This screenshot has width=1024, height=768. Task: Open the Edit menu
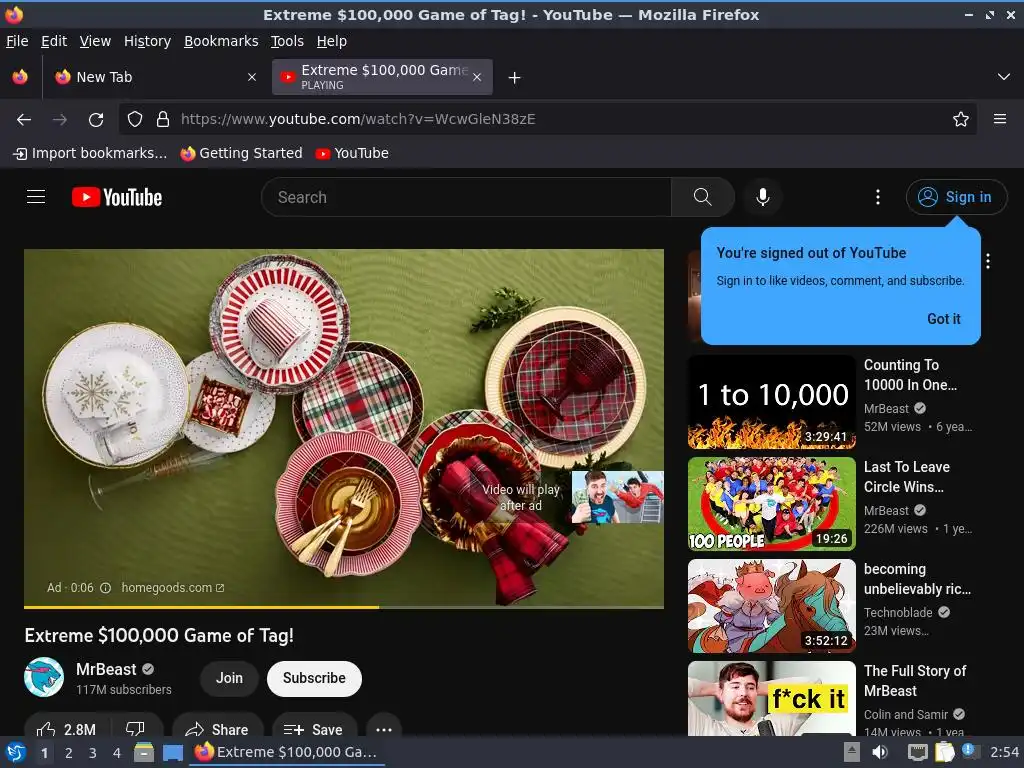click(54, 41)
